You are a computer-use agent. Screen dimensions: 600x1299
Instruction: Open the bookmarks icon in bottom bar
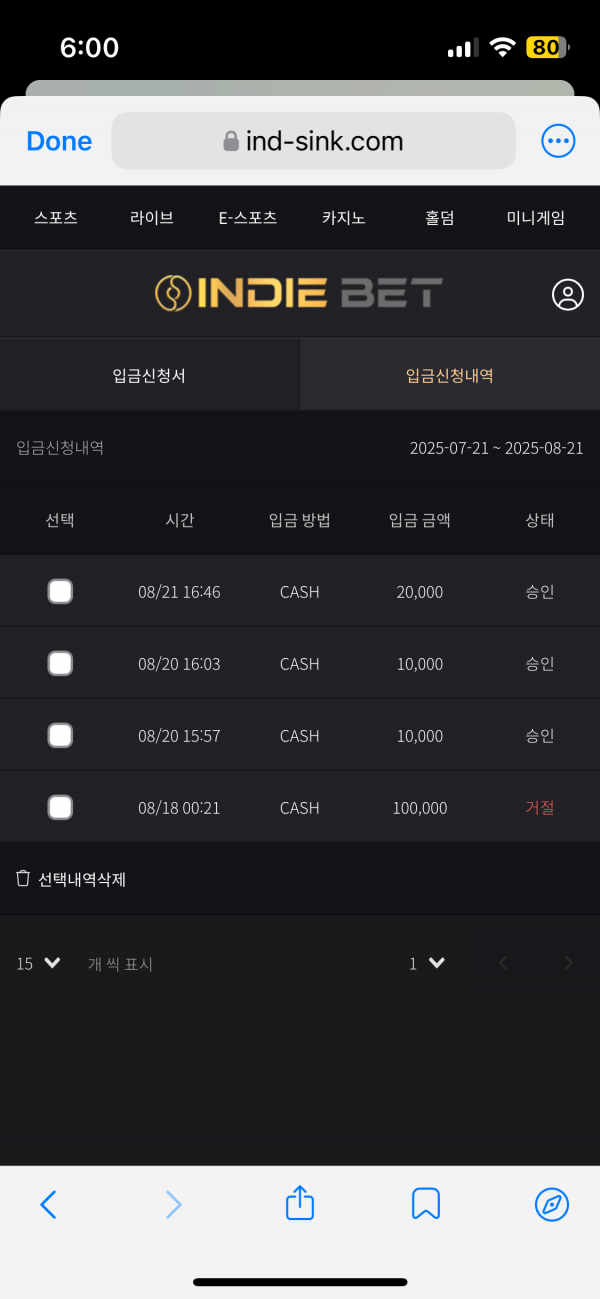[x=426, y=1204]
